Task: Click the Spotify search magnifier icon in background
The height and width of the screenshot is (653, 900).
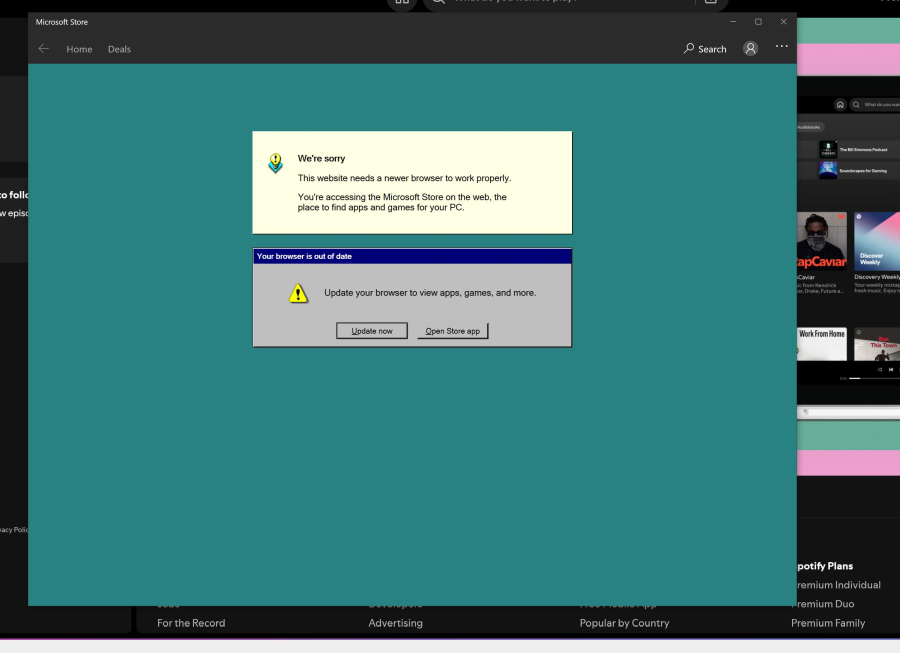Action: (x=856, y=104)
